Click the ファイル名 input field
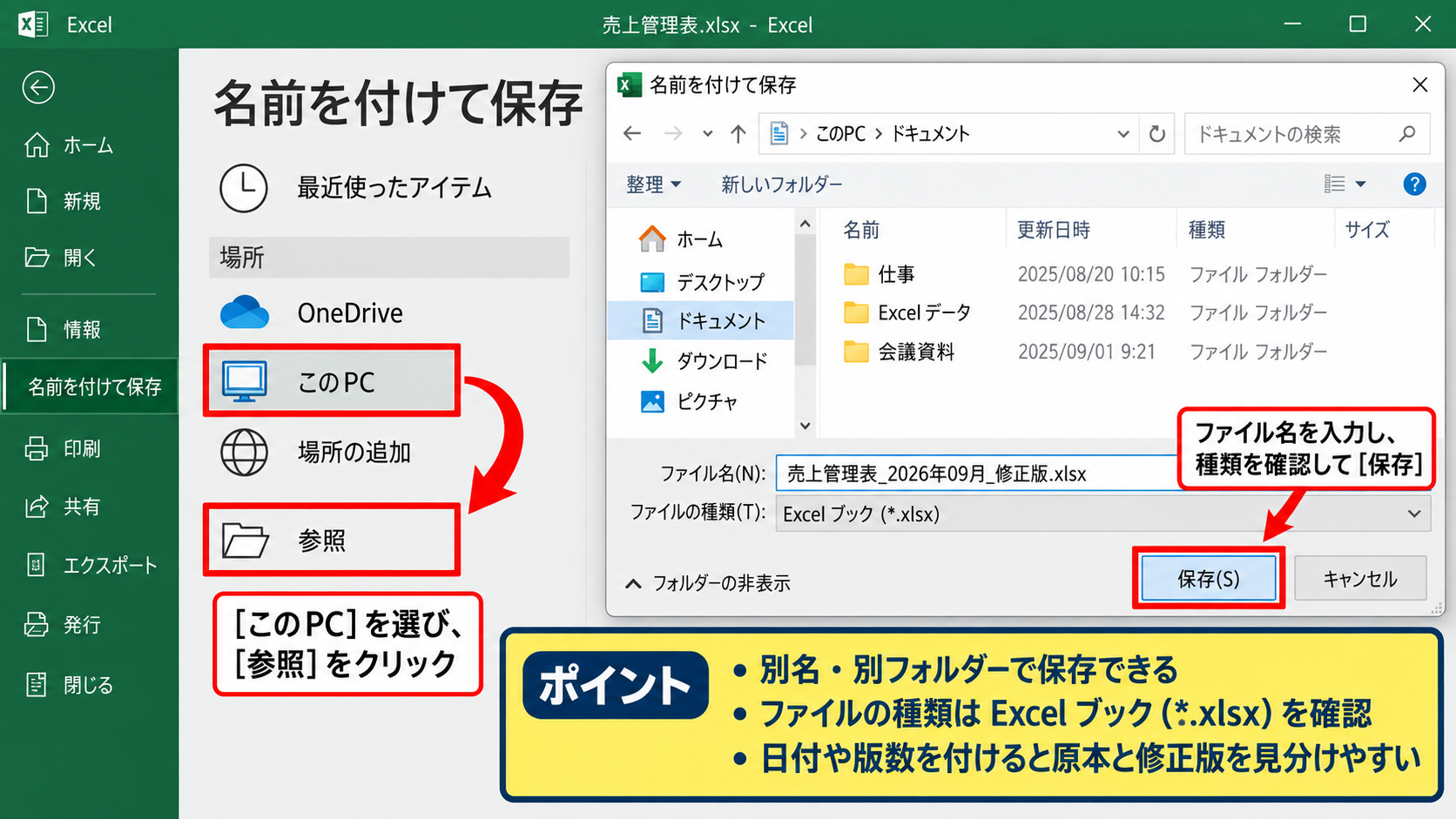 (x=977, y=473)
